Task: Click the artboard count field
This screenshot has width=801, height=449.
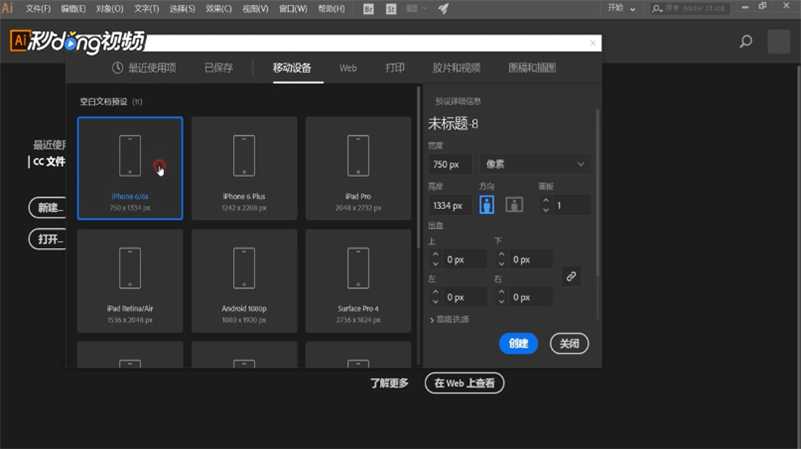Action: coord(571,205)
